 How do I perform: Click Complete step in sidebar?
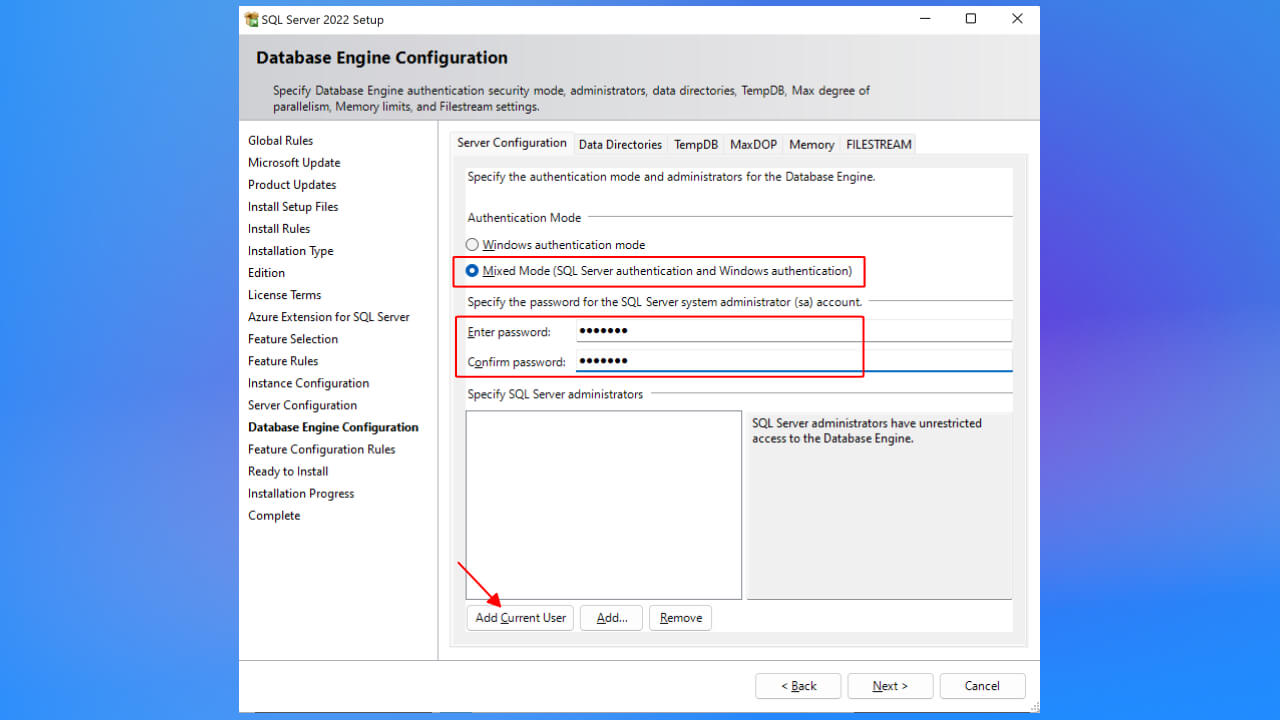[x=274, y=515]
